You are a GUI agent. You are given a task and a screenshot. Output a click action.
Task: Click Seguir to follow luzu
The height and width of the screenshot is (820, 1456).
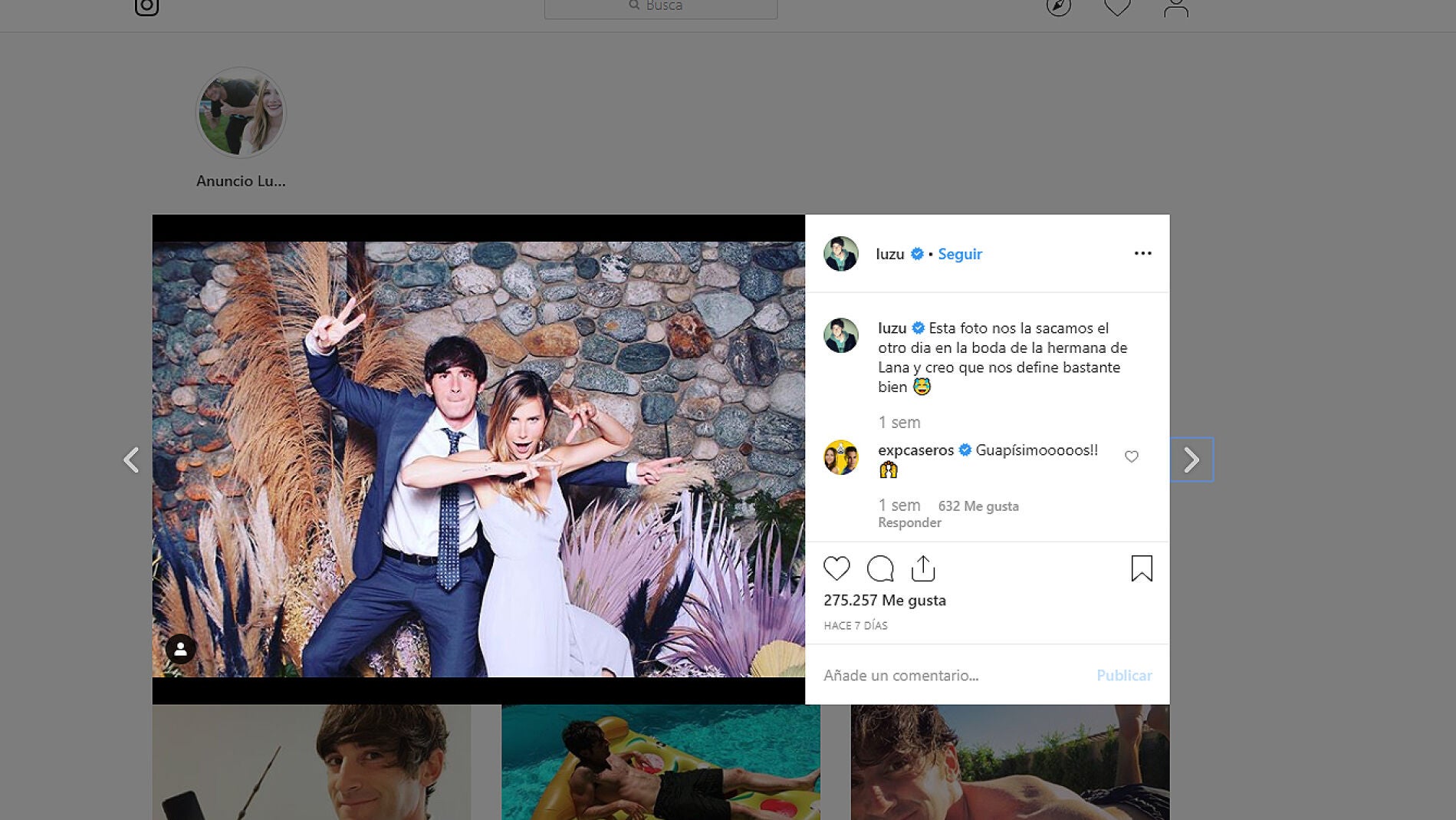click(x=960, y=254)
